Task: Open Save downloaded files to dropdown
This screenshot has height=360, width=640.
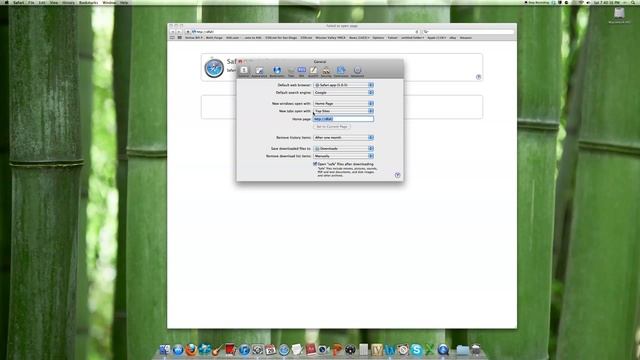Action: tap(343, 149)
